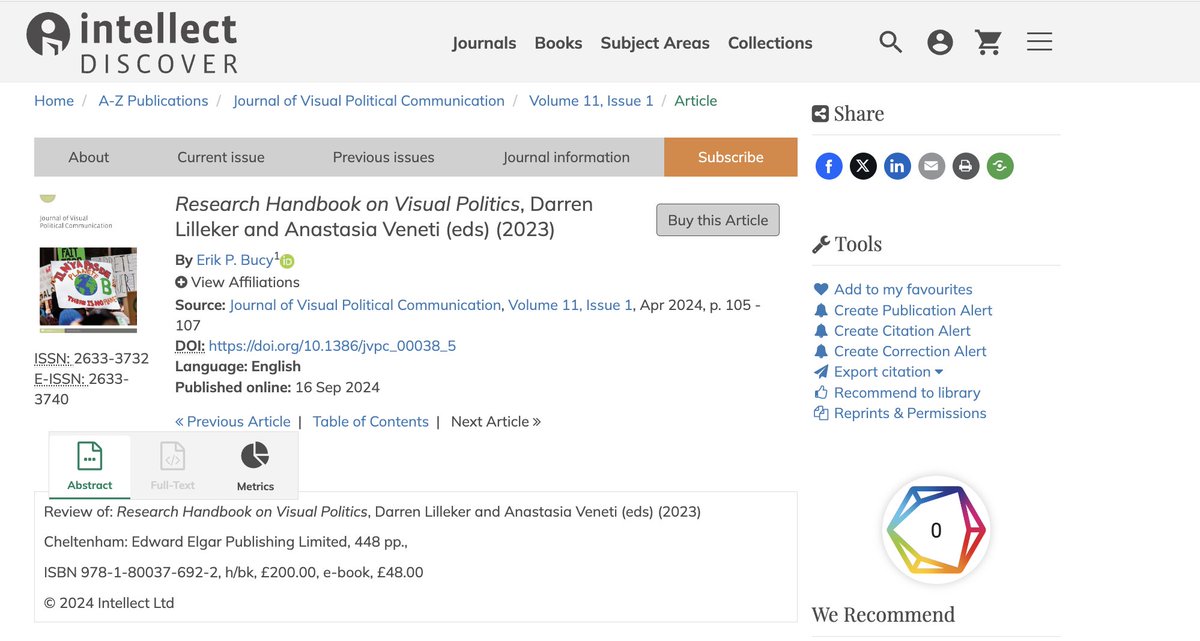The width and height of the screenshot is (1200, 641).
Task: Click the Source journal name link
Action: 365,305
